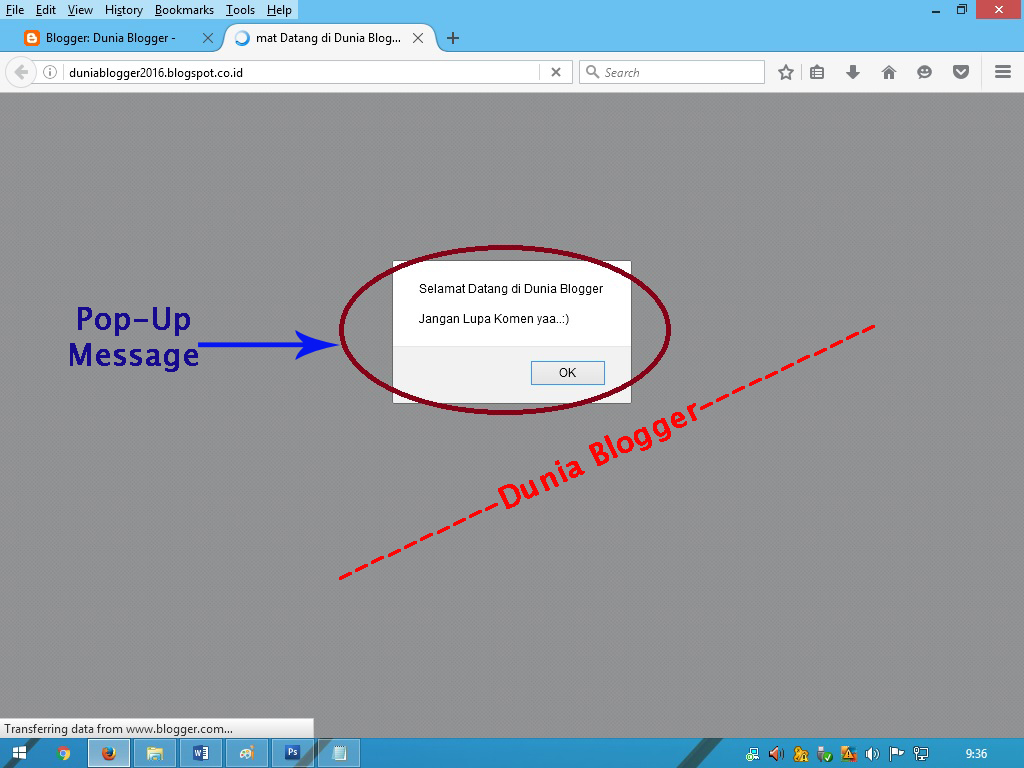Open the magnifier icon in the search bar
Viewport: 1024px width, 768px height.
tap(591, 71)
